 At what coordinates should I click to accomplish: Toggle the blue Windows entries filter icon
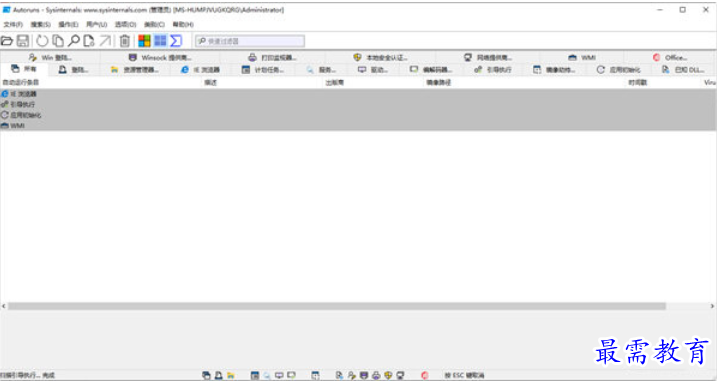160,41
